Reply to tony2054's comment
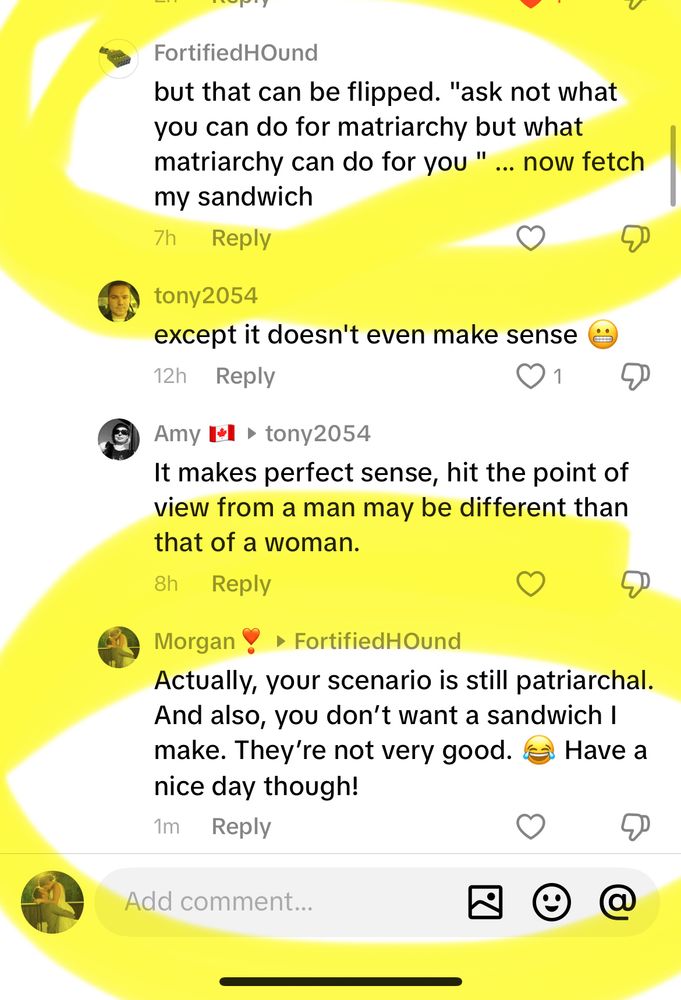This screenshot has height=1000, width=681. (244, 375)
